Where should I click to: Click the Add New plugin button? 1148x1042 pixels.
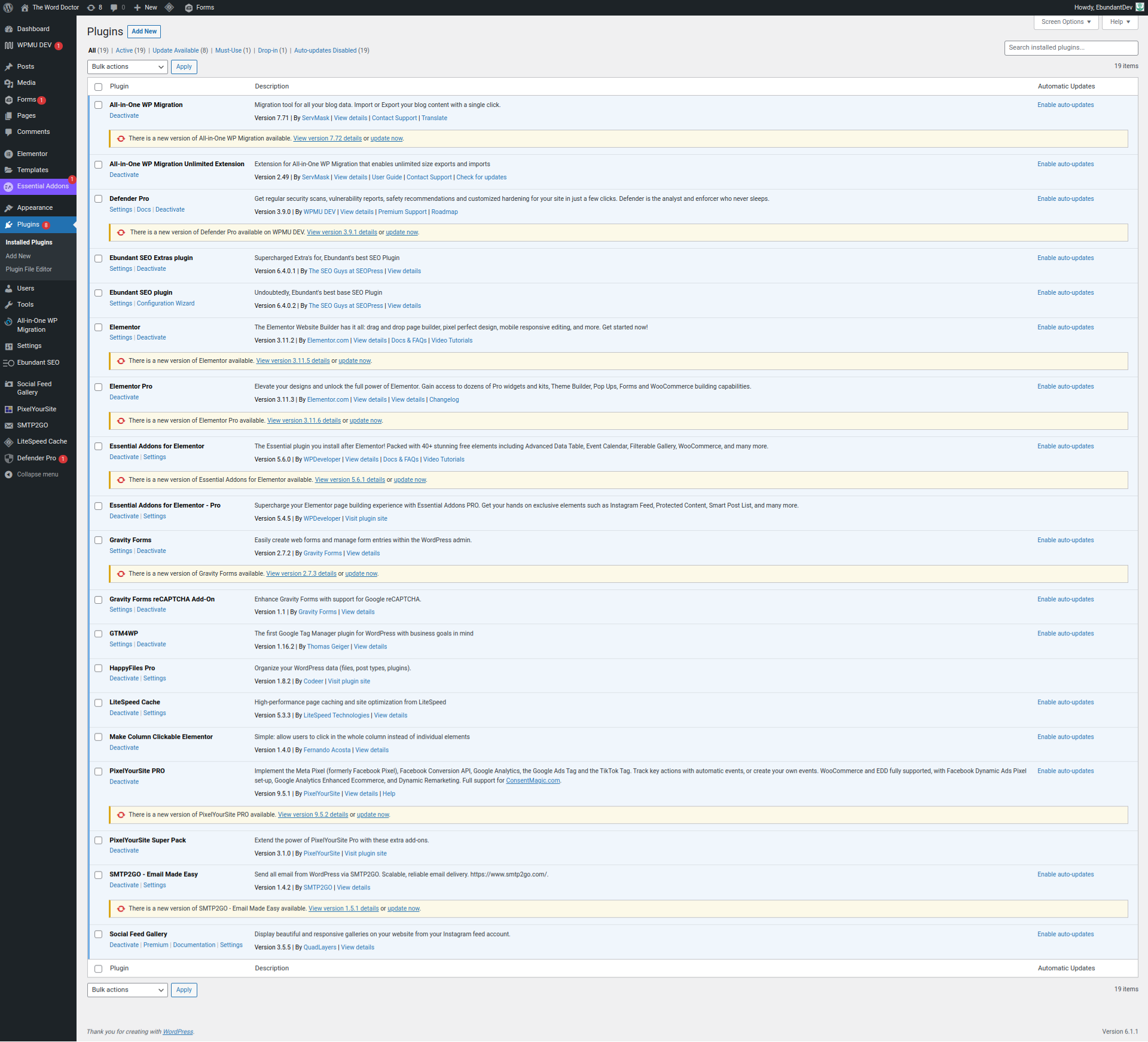pyautogui.click(x=144, y=32)
